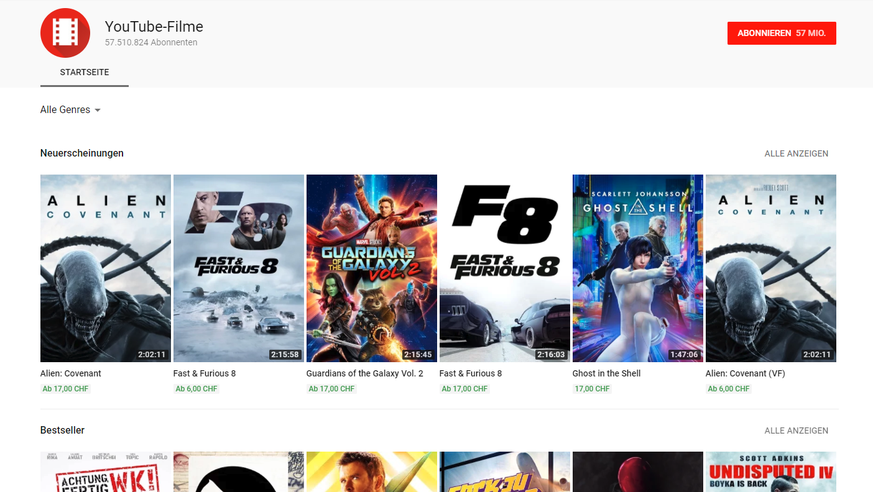The image size is (873, 492).
Task: Open the Fast & Furious 8 poster lasting 2:16:03
Action: 504,268
